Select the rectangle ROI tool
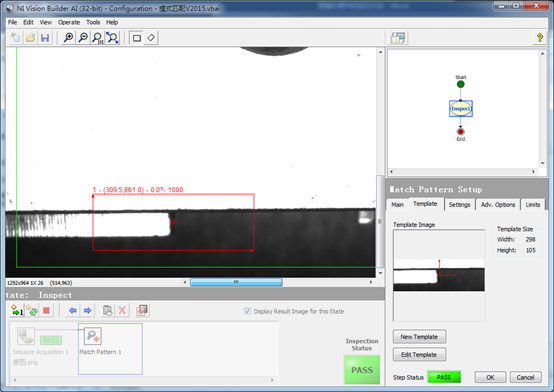Image resolution: width=554 pixels, height=392 pixels. tap(137, 38)
